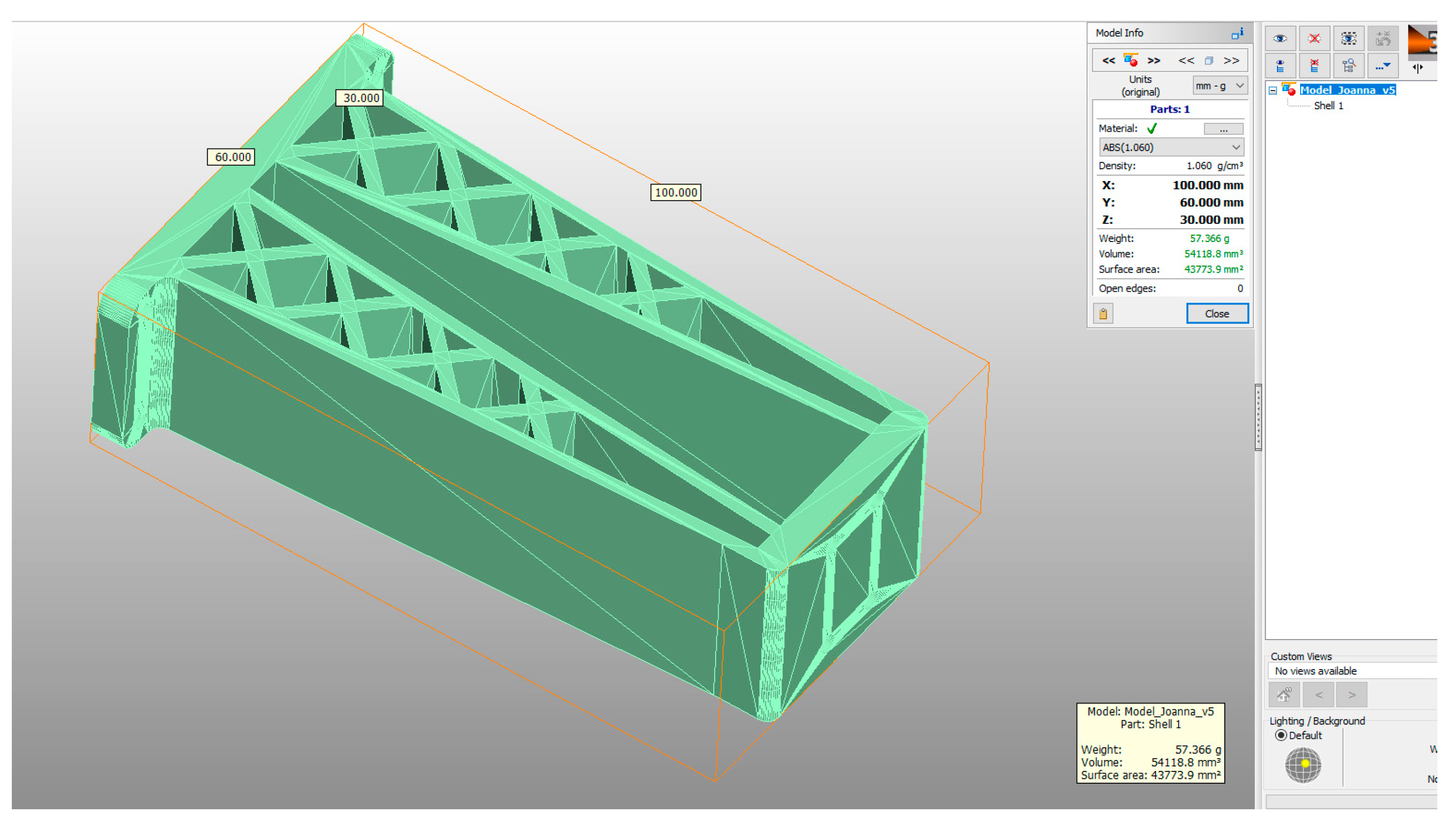Open the ABS(1.060) material dropdown
Screen dimensions: 1456x825
(1171, 147)
